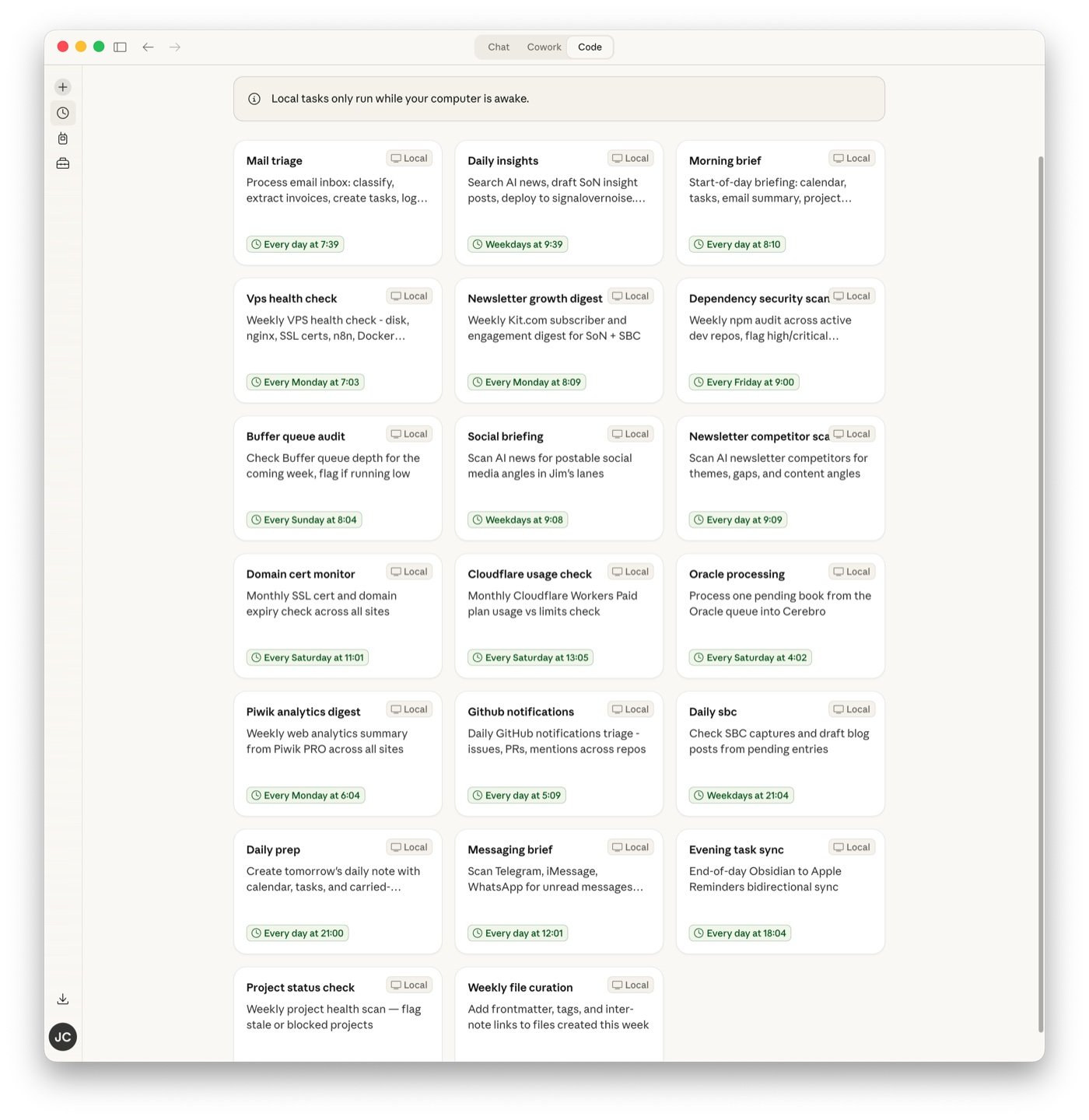Toggle the Local badge on Daily insights
Image resolution: width=1089 pixels, height=1120 pixels.
click(630, 158)
